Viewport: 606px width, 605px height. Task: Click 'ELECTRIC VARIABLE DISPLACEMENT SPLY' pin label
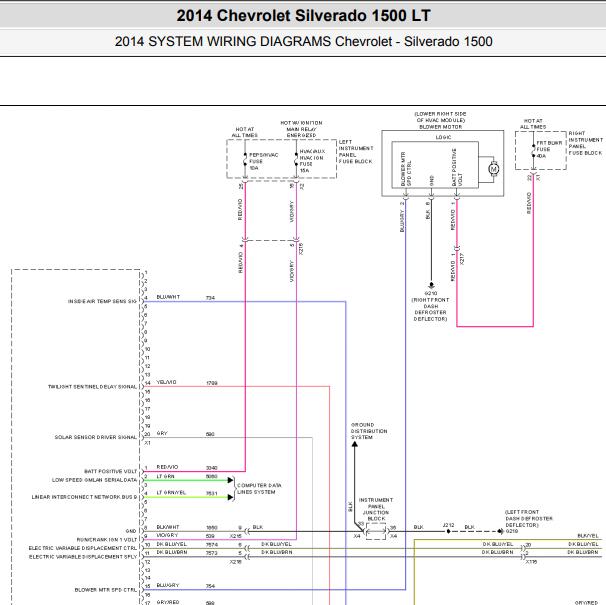83,557
